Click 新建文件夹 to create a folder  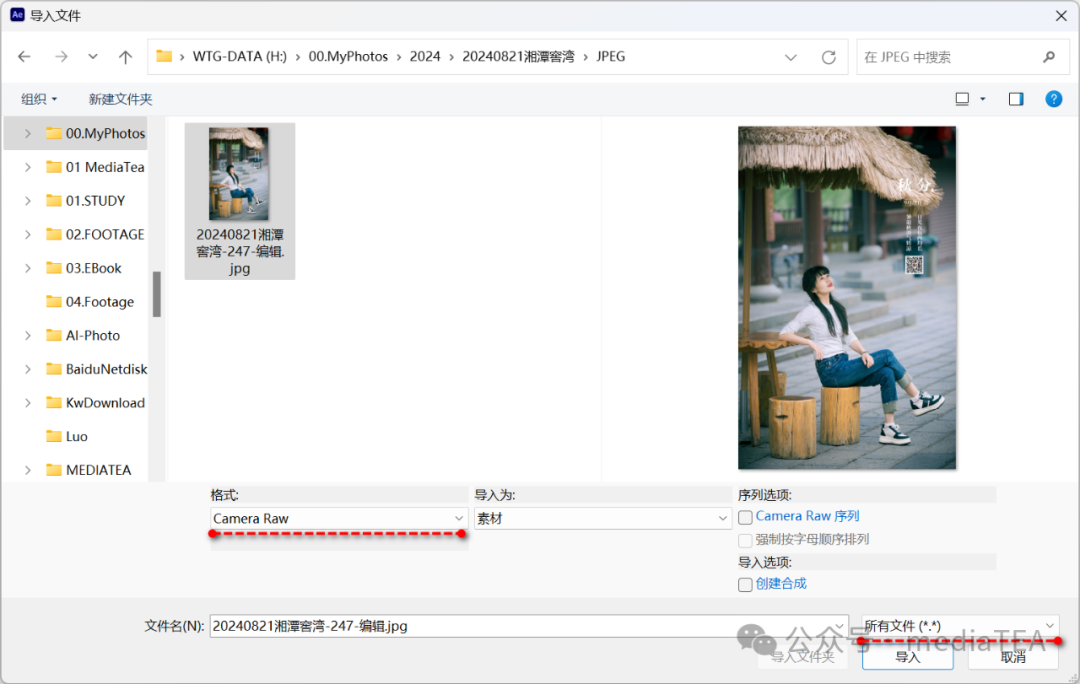click(121, 99)
